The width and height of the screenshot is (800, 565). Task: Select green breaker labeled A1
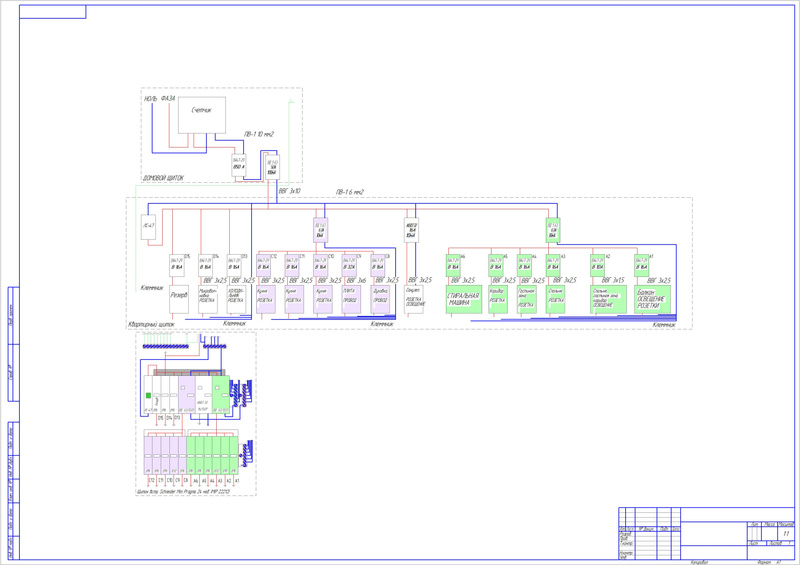[x=641, y=265]
